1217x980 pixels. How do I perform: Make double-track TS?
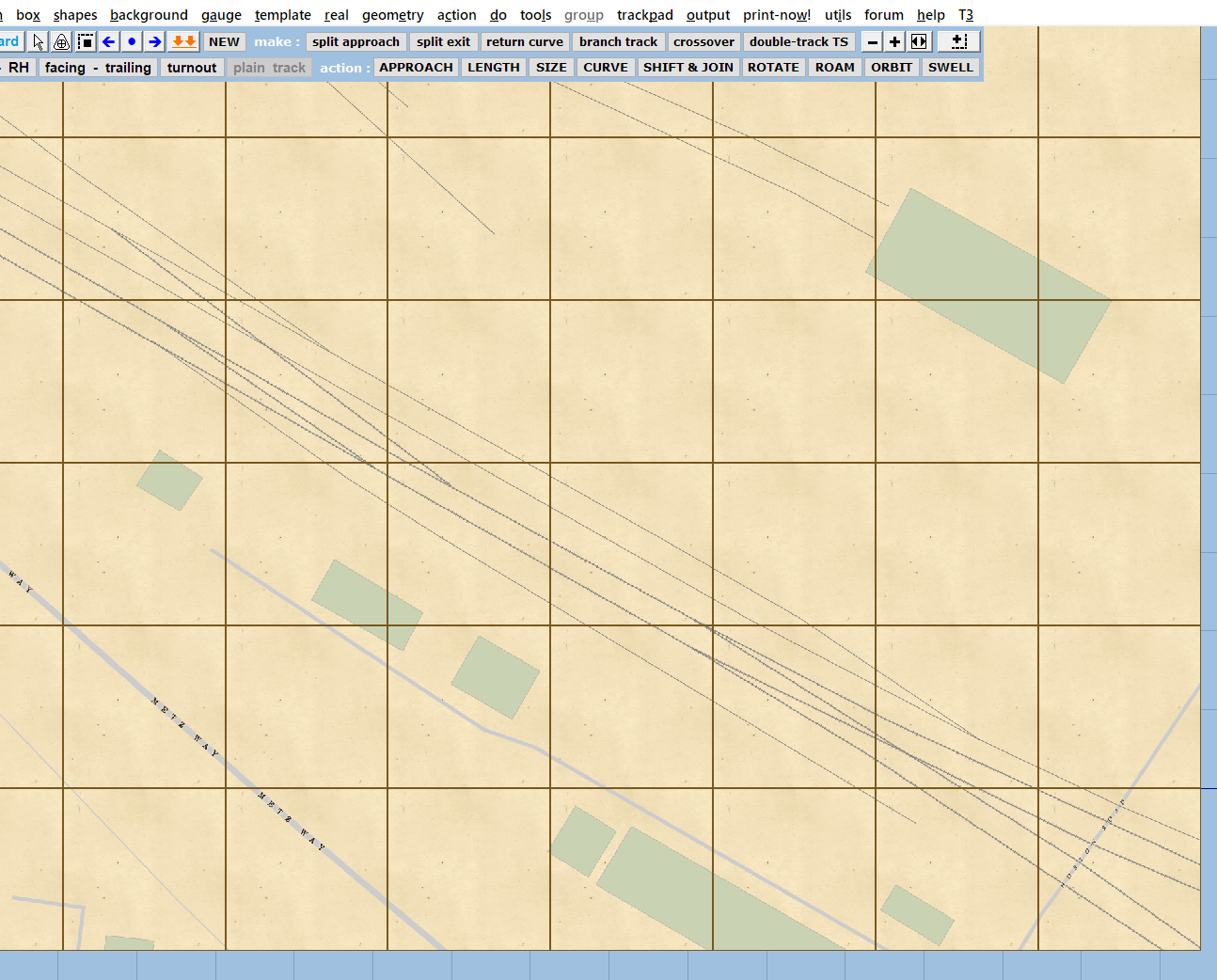click(x=798, y=41)
